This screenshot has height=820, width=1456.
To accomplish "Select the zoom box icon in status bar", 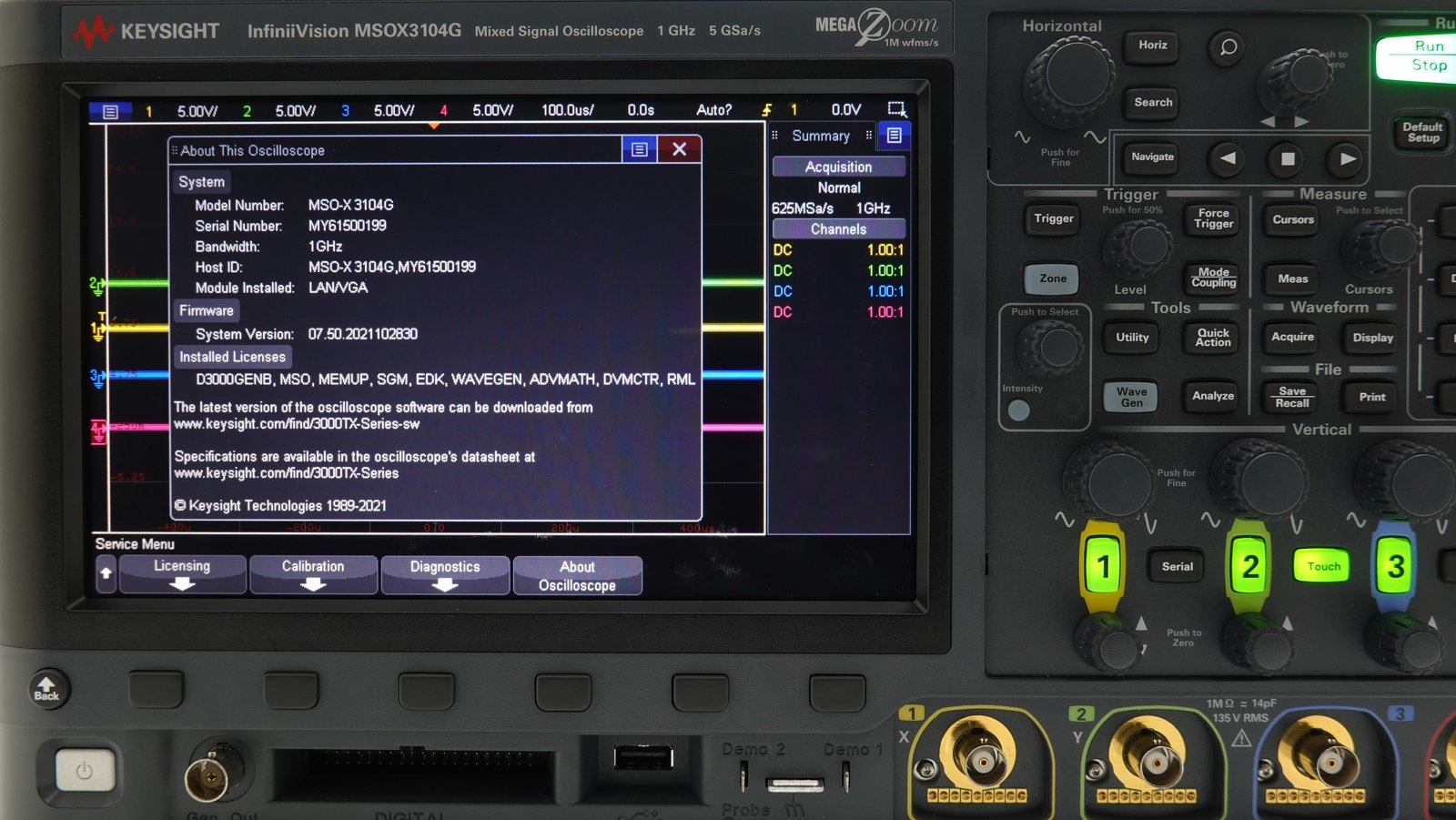I will (x=897, y=109).
